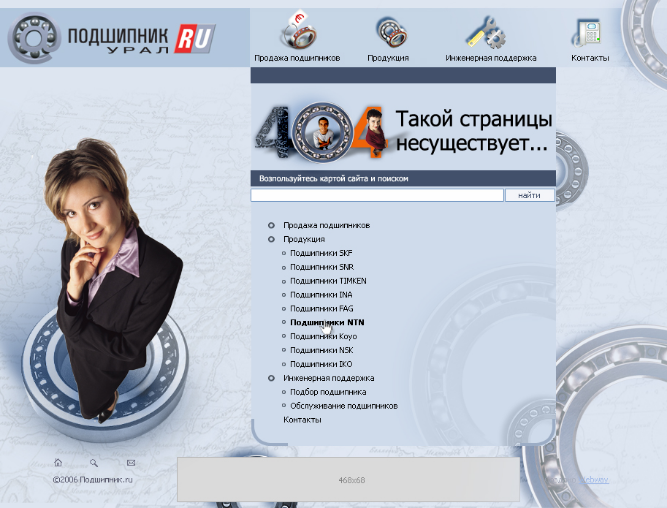Click into the site search input field
The height and width of the screenshot is (508, 667).
pyautogui.click(x=377, y=195)
